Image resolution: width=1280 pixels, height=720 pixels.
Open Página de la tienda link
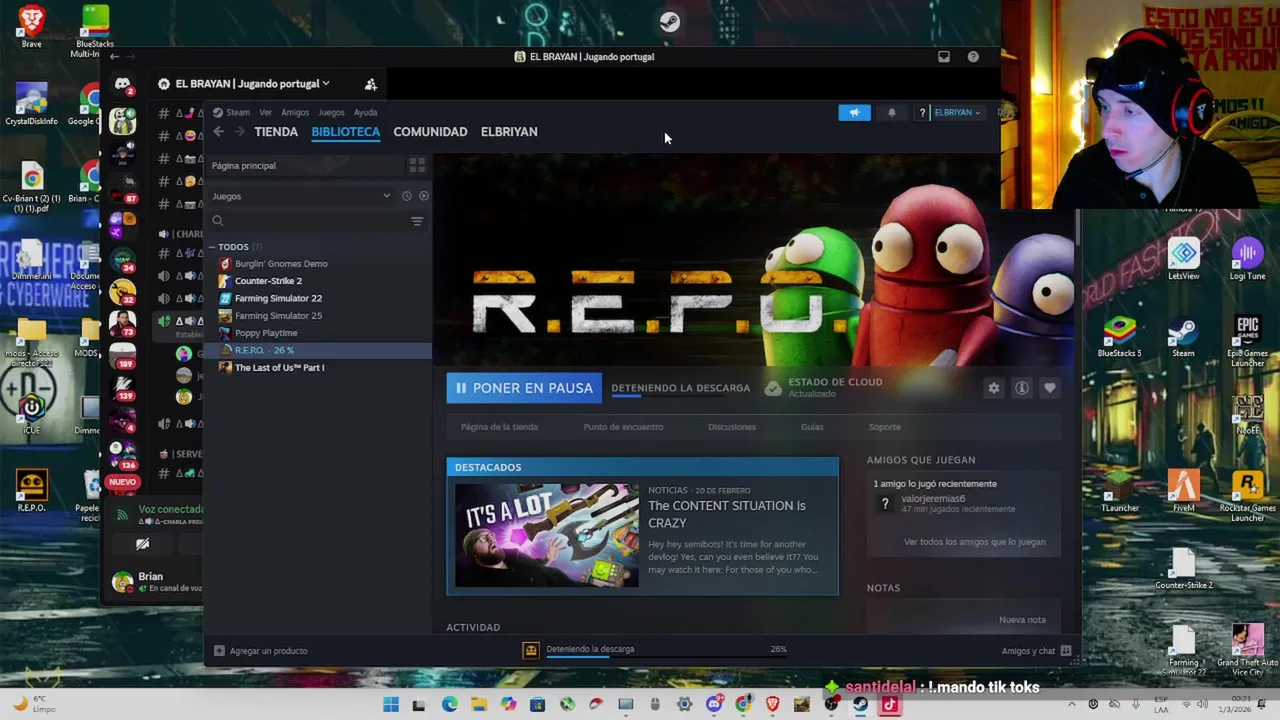pos(499,427)
